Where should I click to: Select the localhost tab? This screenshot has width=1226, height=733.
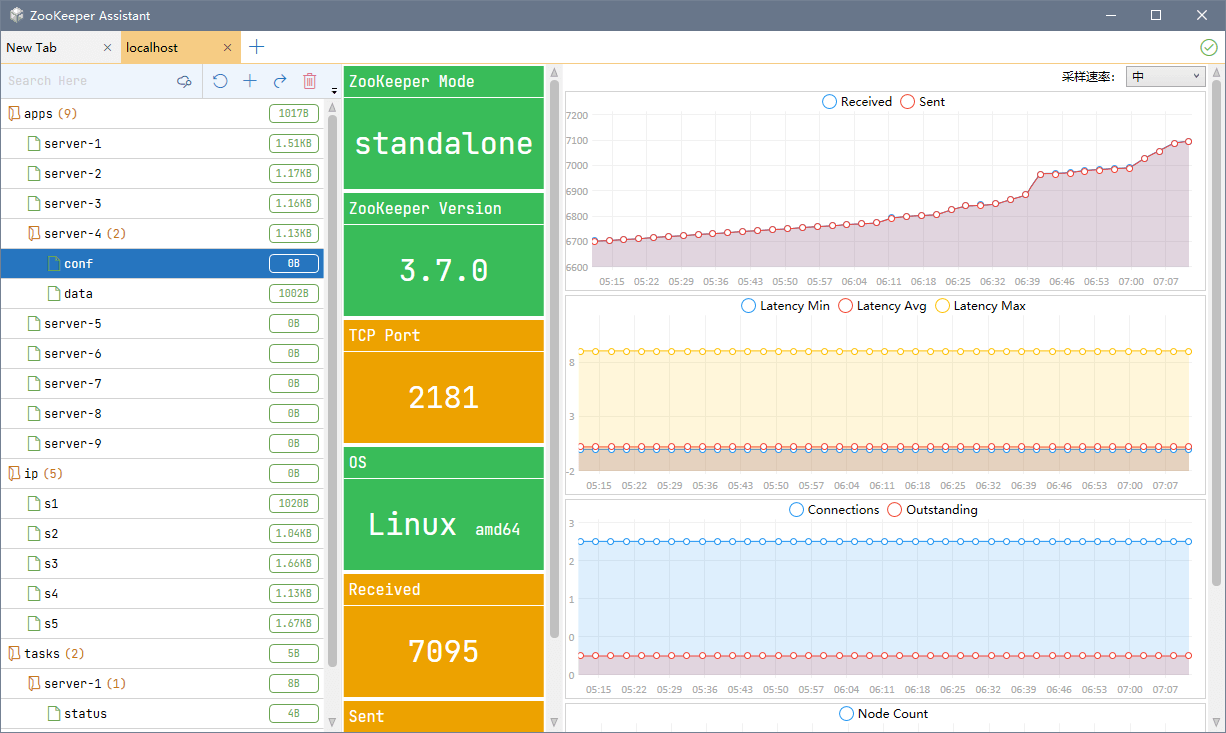[152, 48]
